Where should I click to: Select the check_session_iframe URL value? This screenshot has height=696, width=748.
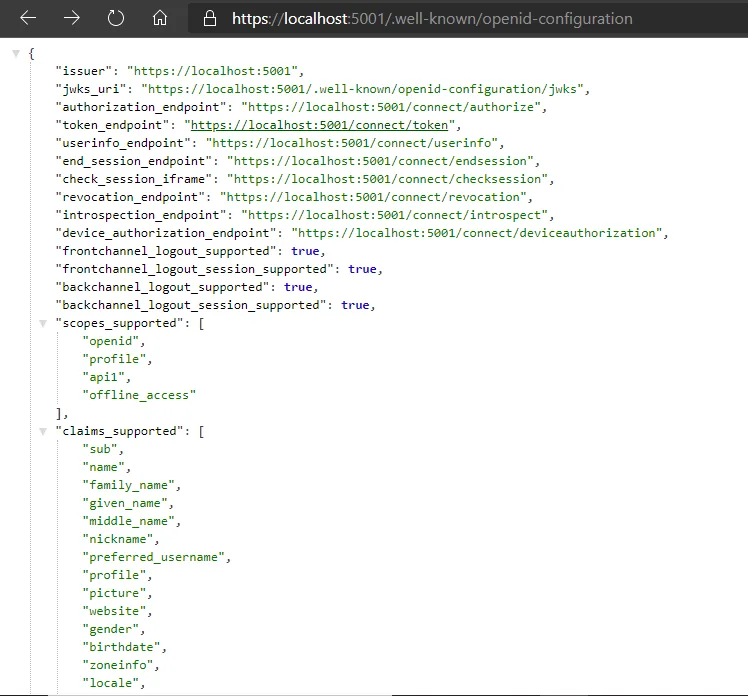pyautogui.click(x=387, y=179)
